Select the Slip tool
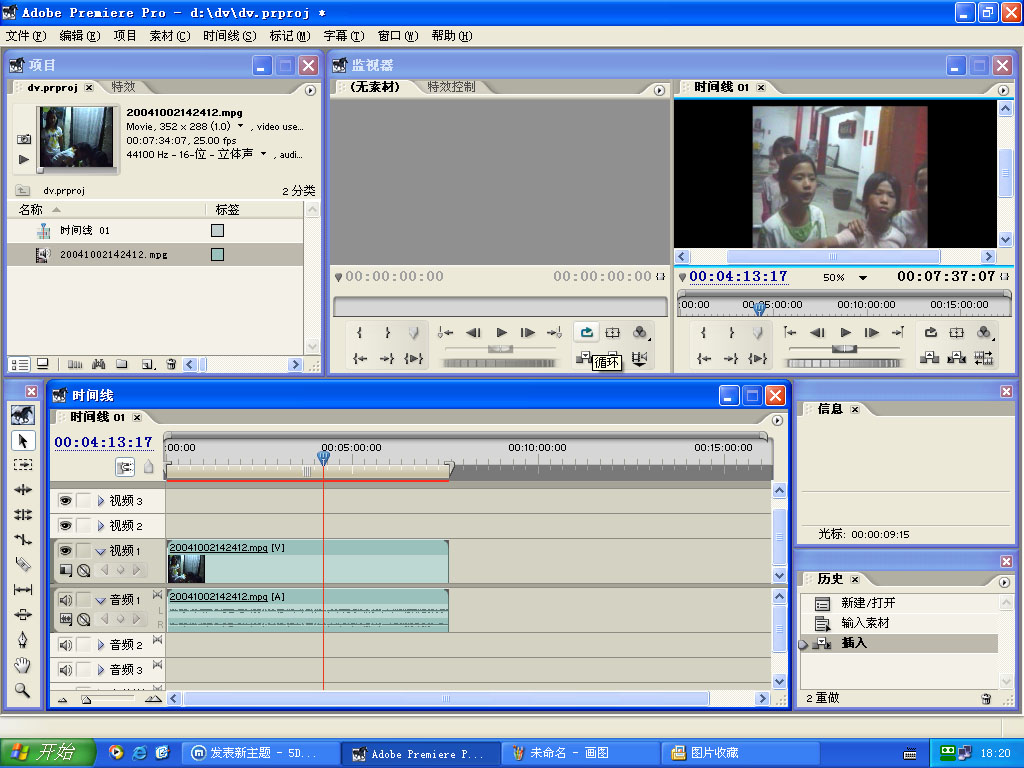1024x768 pixels. 23,590
